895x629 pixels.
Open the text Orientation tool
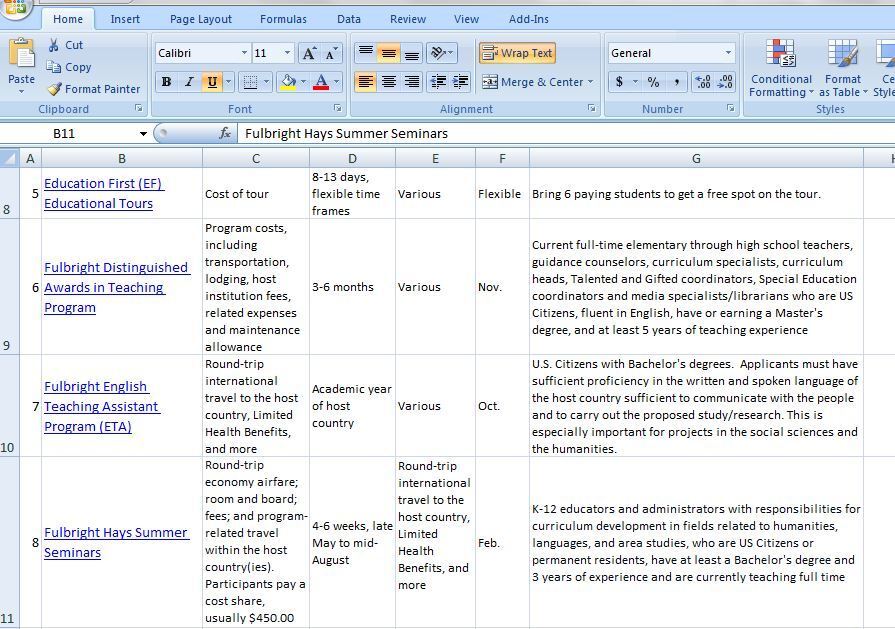(x=441, y=54)
